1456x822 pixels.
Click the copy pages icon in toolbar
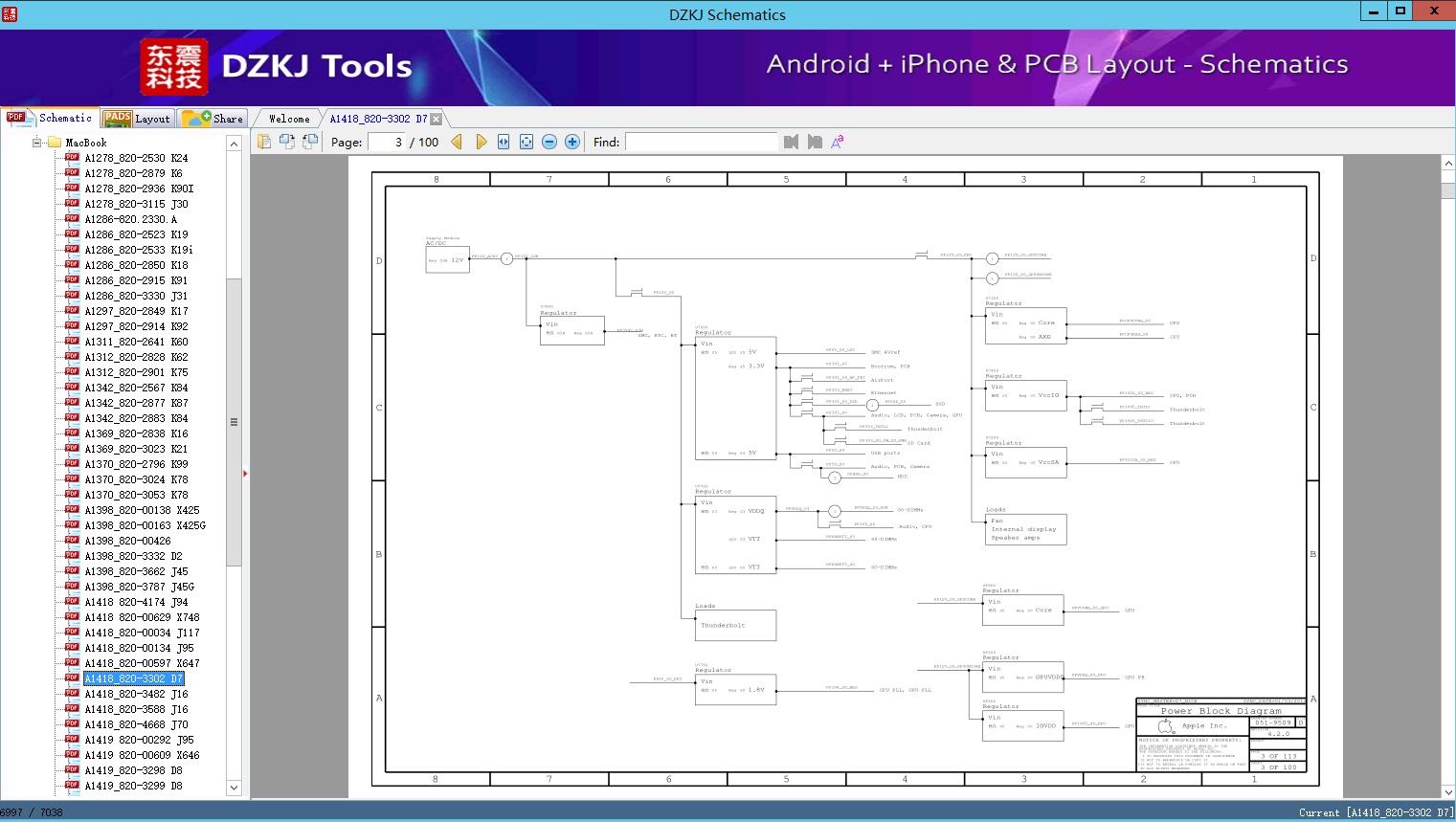[264, 142]
